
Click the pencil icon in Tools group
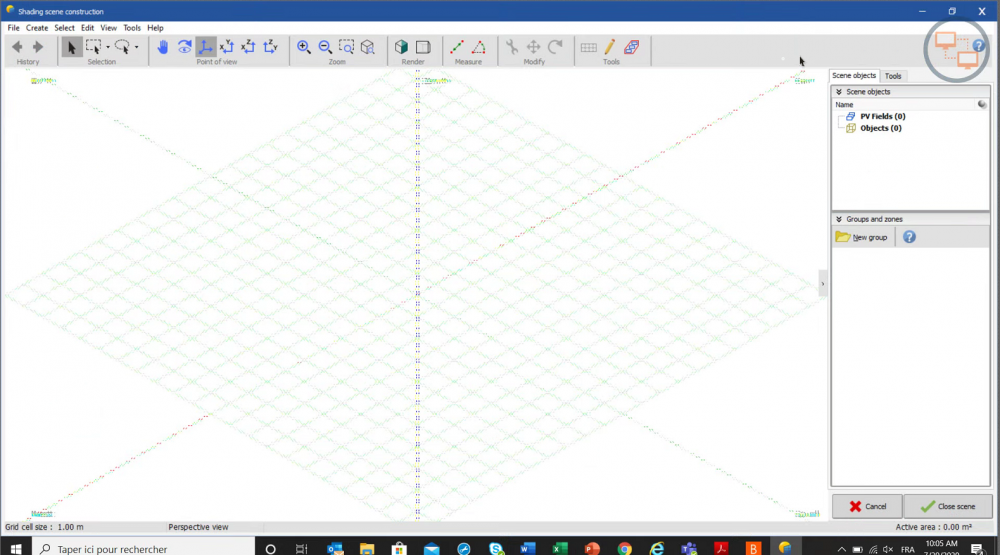(610, 47)
